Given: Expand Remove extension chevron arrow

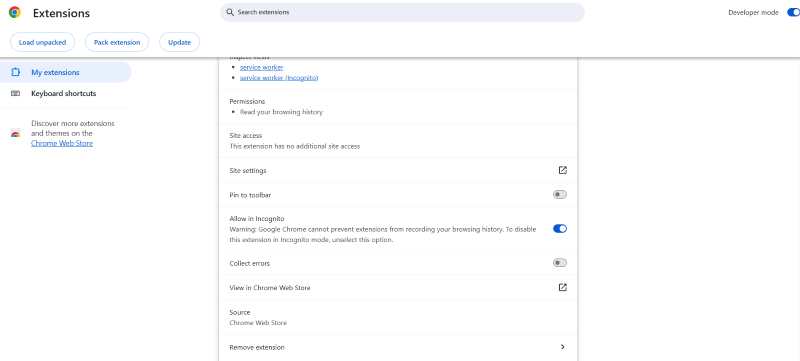Looking at the screenshot, I should (x=562, y=347).
